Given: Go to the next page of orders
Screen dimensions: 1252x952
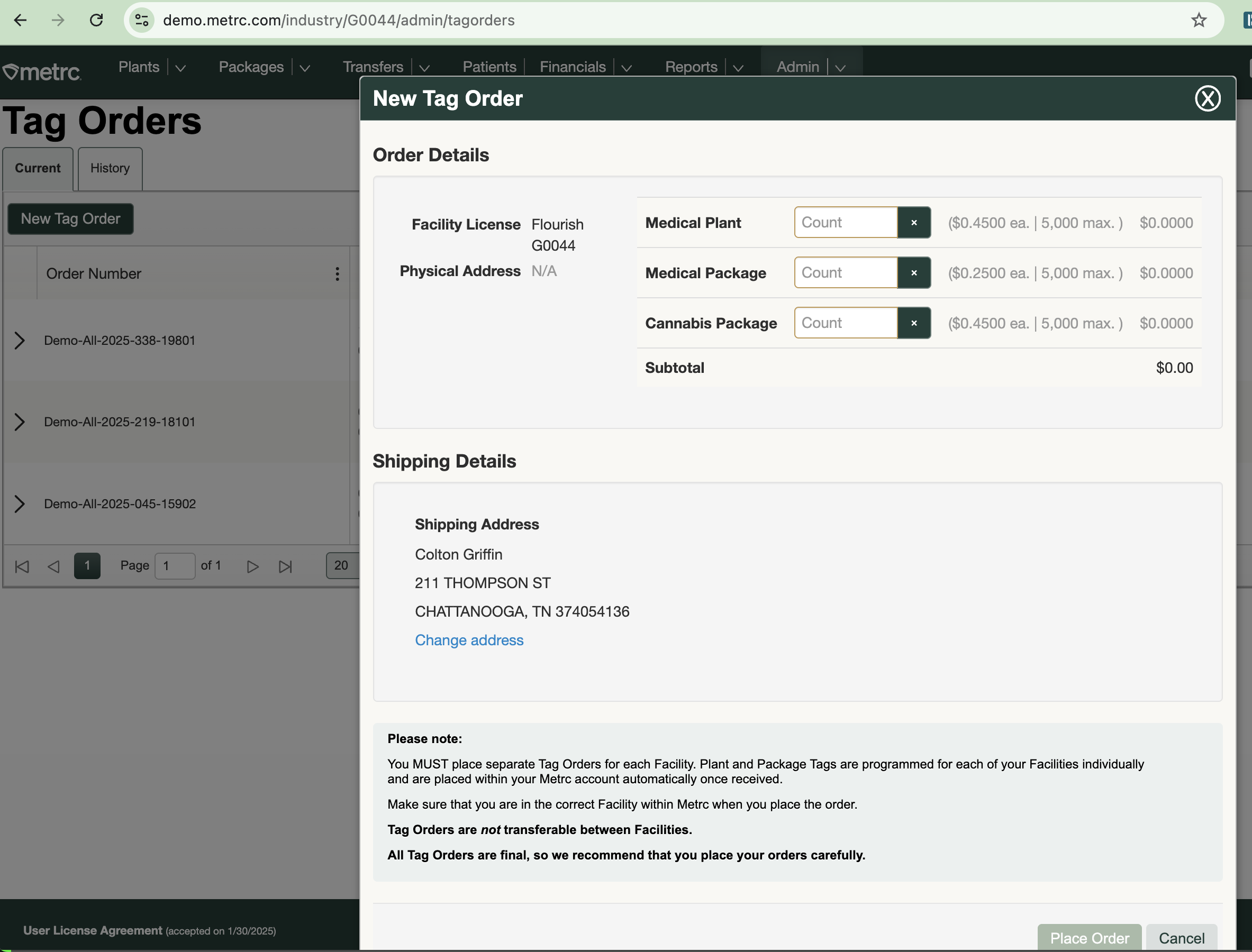Looking at the screenshot, I should point(252,566).
